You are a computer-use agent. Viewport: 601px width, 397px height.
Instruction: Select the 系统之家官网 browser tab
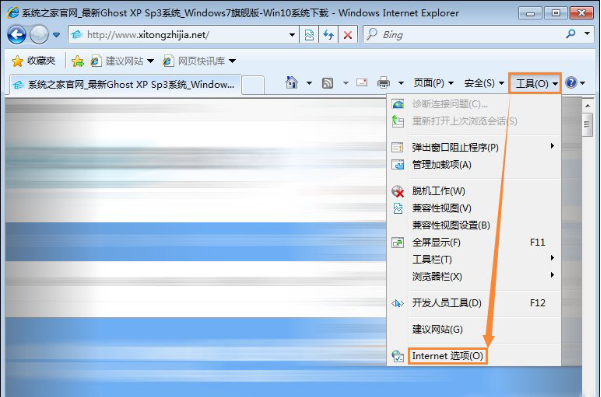(x=125, y=84)
